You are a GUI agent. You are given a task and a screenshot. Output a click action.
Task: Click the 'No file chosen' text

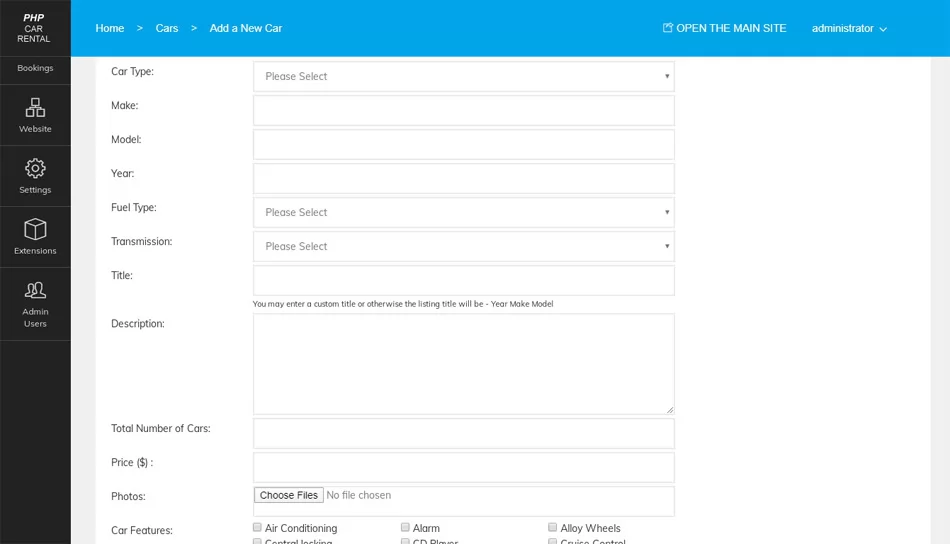(x=359, y=495)
